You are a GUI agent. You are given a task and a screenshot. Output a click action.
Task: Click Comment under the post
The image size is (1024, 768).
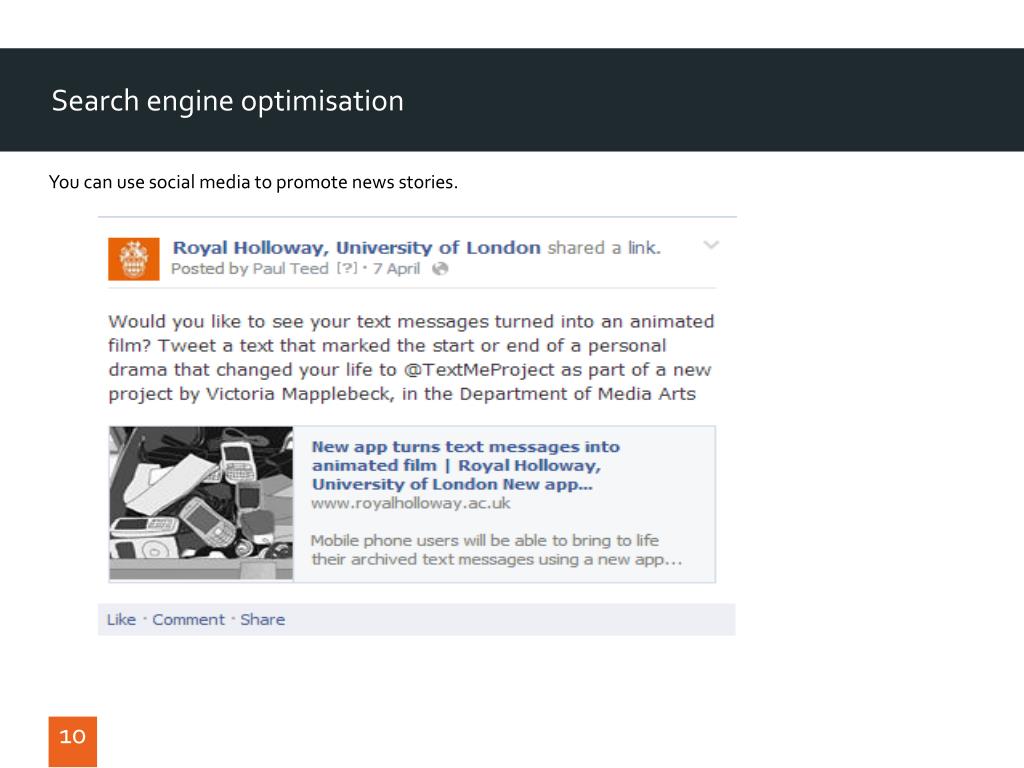point(188,620)
